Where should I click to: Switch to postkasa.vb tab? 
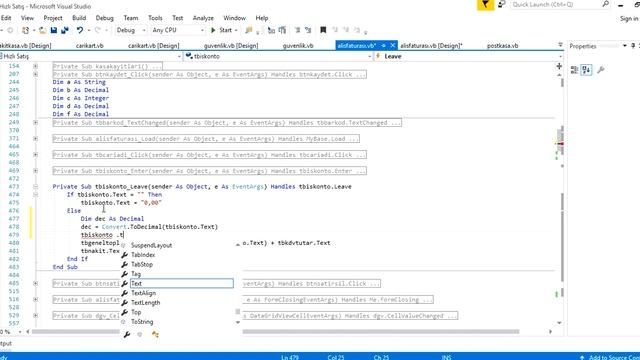[x=502, y=46]
